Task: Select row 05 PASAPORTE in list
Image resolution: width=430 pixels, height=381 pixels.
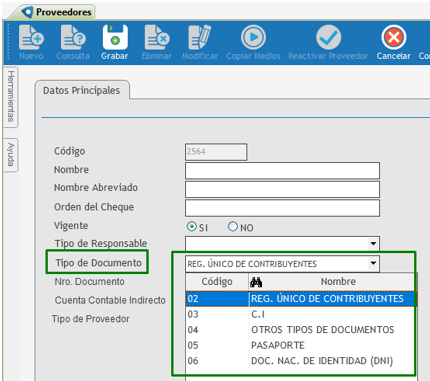Action: pos(301,345)
